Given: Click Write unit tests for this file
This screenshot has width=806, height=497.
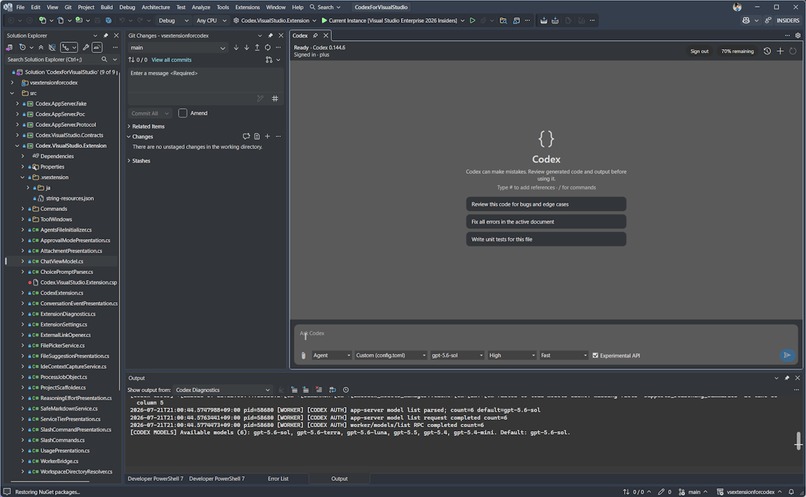Looking at the screenshot, I should point(546,239).
